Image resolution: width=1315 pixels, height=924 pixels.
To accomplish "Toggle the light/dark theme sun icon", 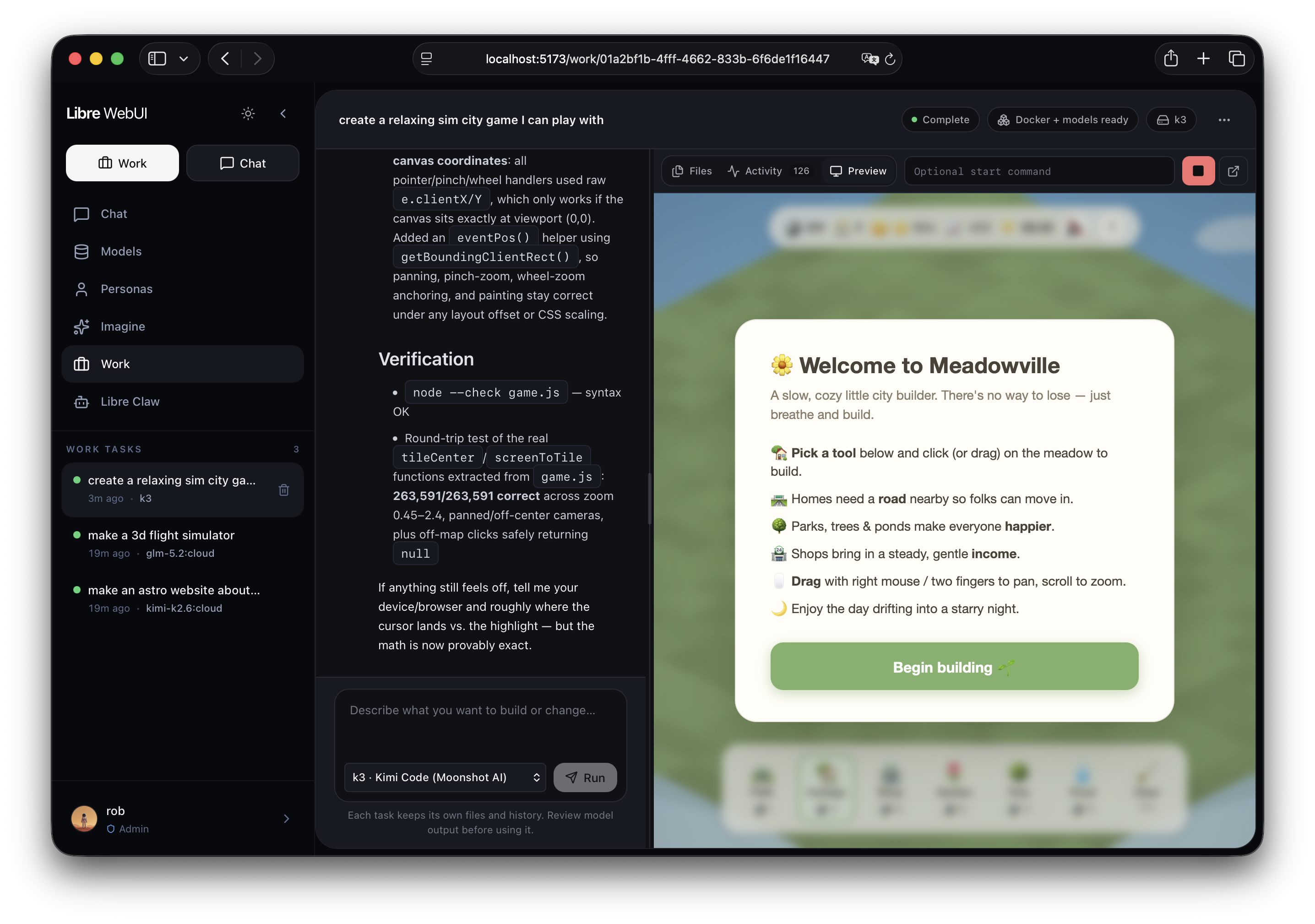I will click(248, 114).
